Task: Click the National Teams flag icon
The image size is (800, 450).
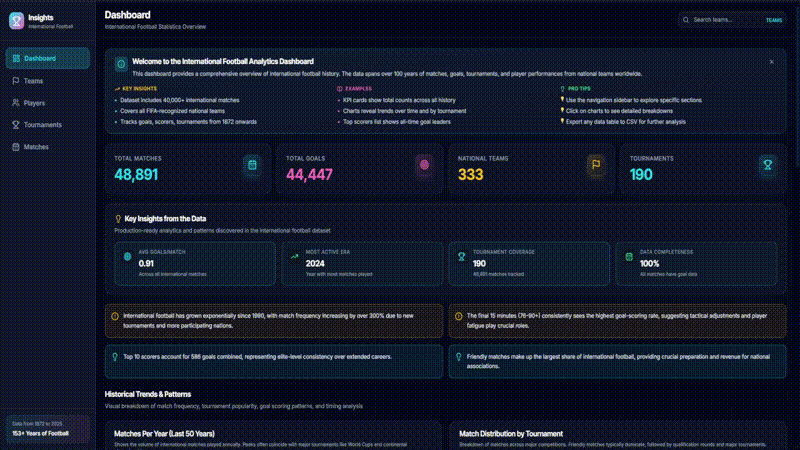Action: click(596, 165)
